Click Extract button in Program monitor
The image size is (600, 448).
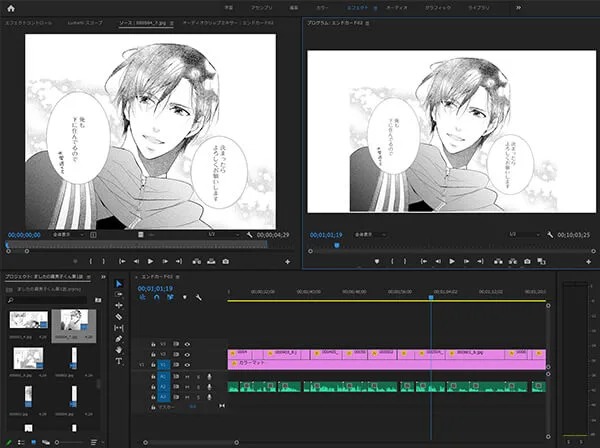point(513,261)
